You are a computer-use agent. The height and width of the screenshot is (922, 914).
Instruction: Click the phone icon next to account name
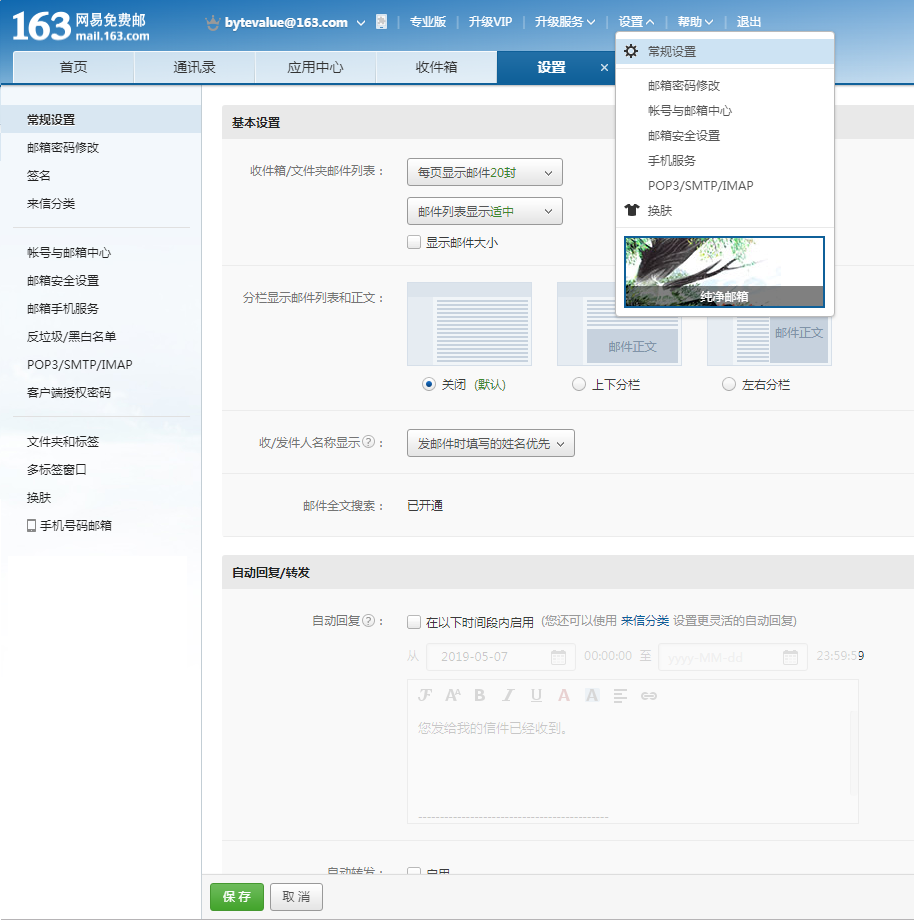point(381,22)
